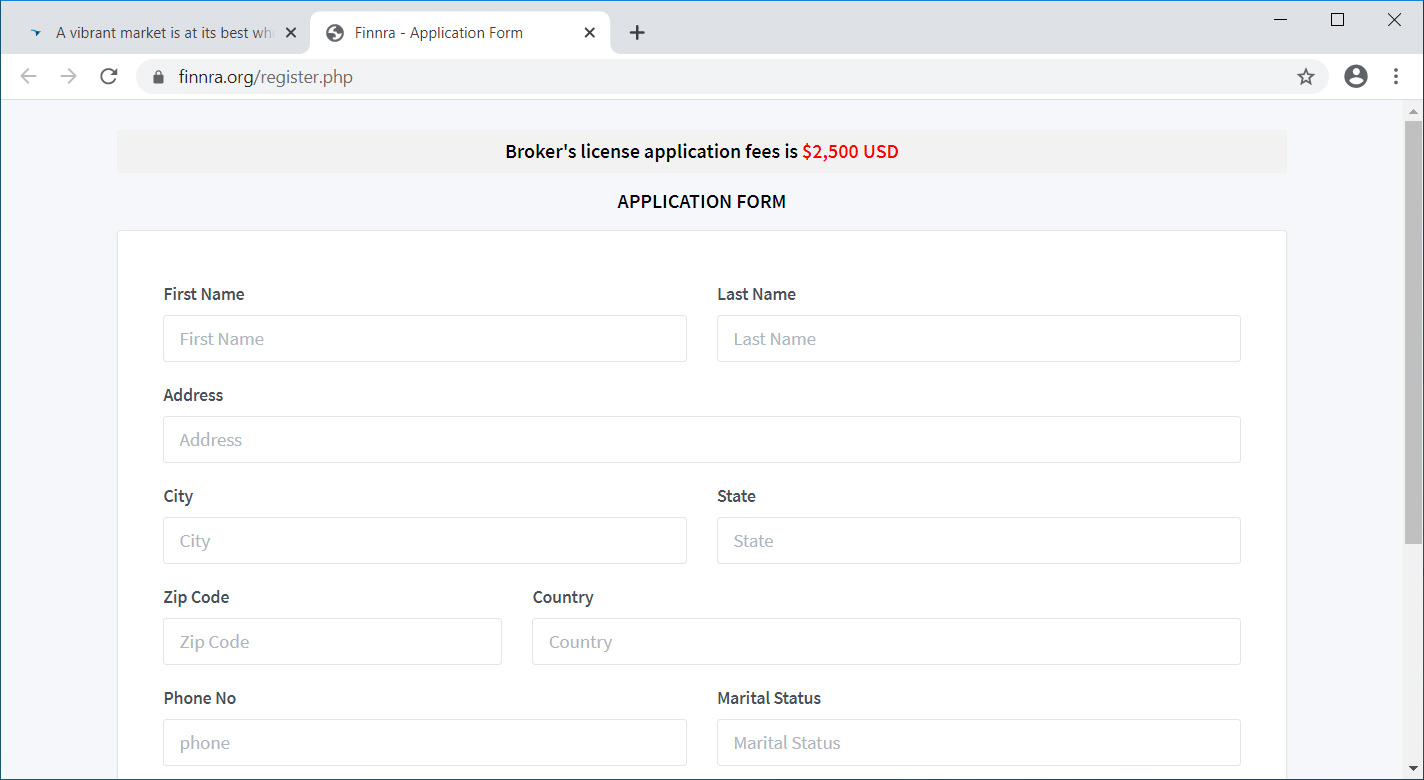
Task: Click the 'APPLICATION FORM' heading
Action: pyautogui.click(x=702, y=202)
